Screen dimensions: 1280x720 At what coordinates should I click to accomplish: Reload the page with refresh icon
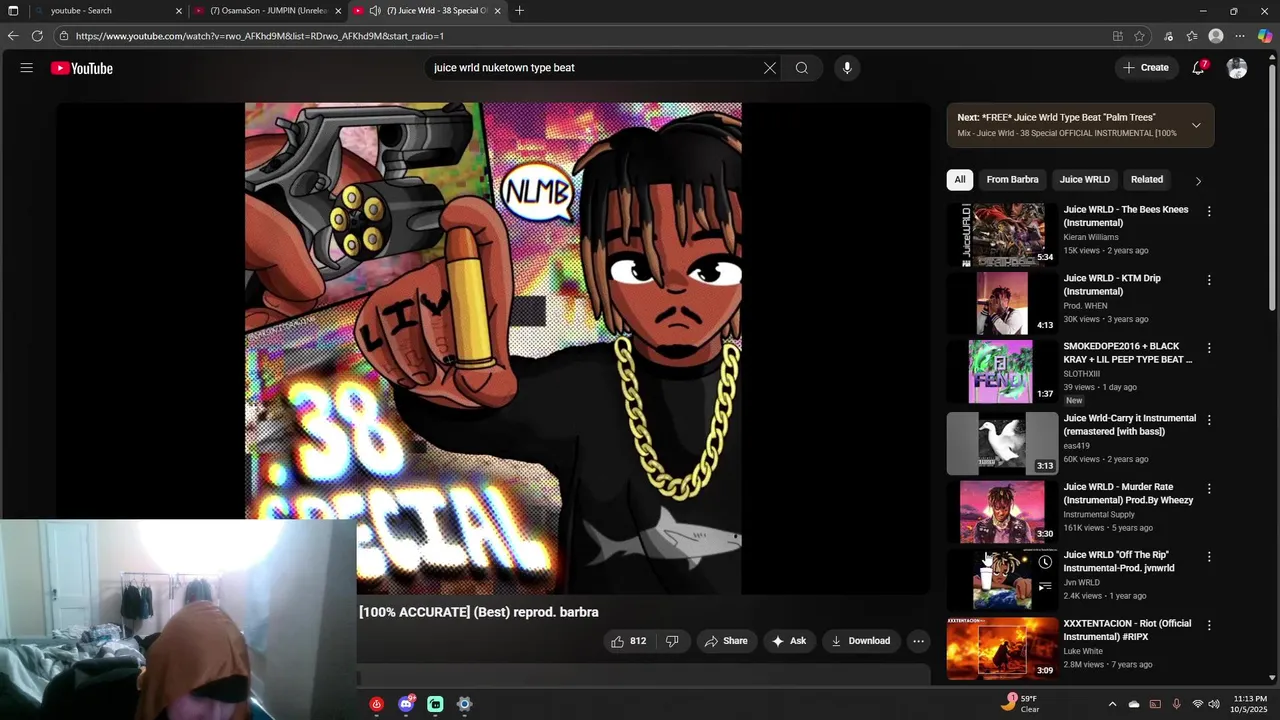point(37,36)
